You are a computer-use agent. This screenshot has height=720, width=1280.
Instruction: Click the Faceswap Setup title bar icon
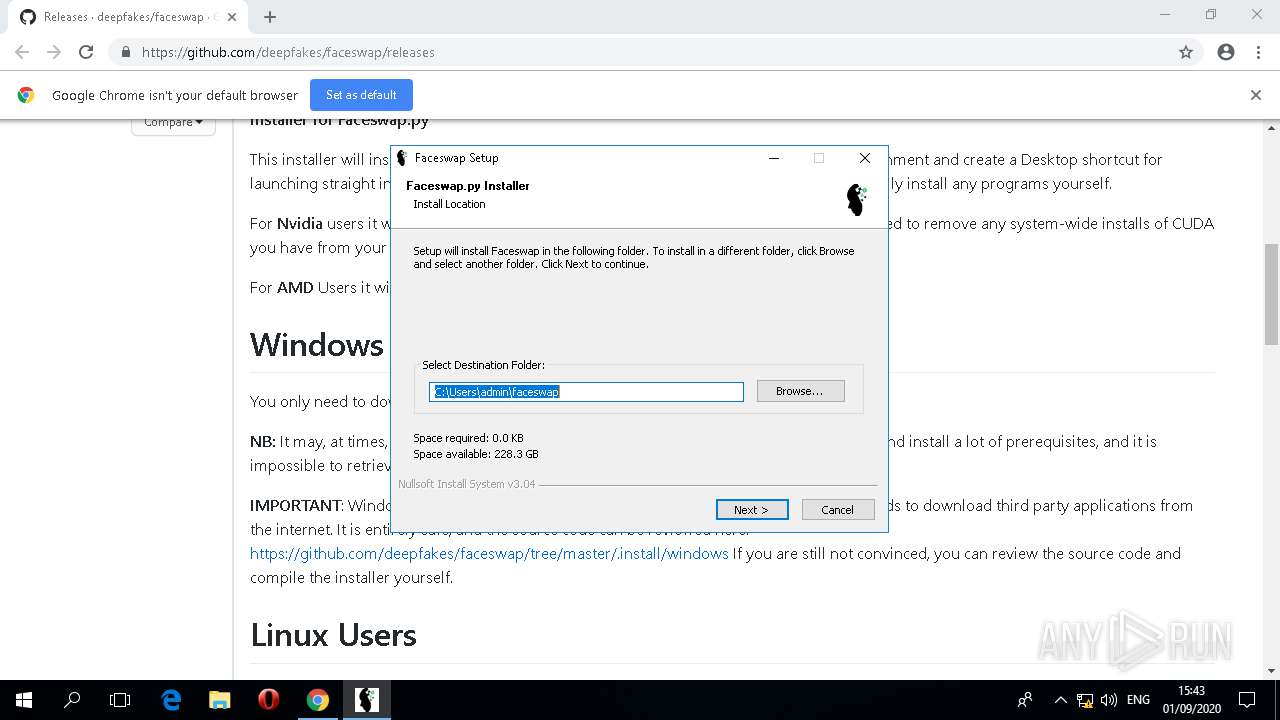(402, 158)
